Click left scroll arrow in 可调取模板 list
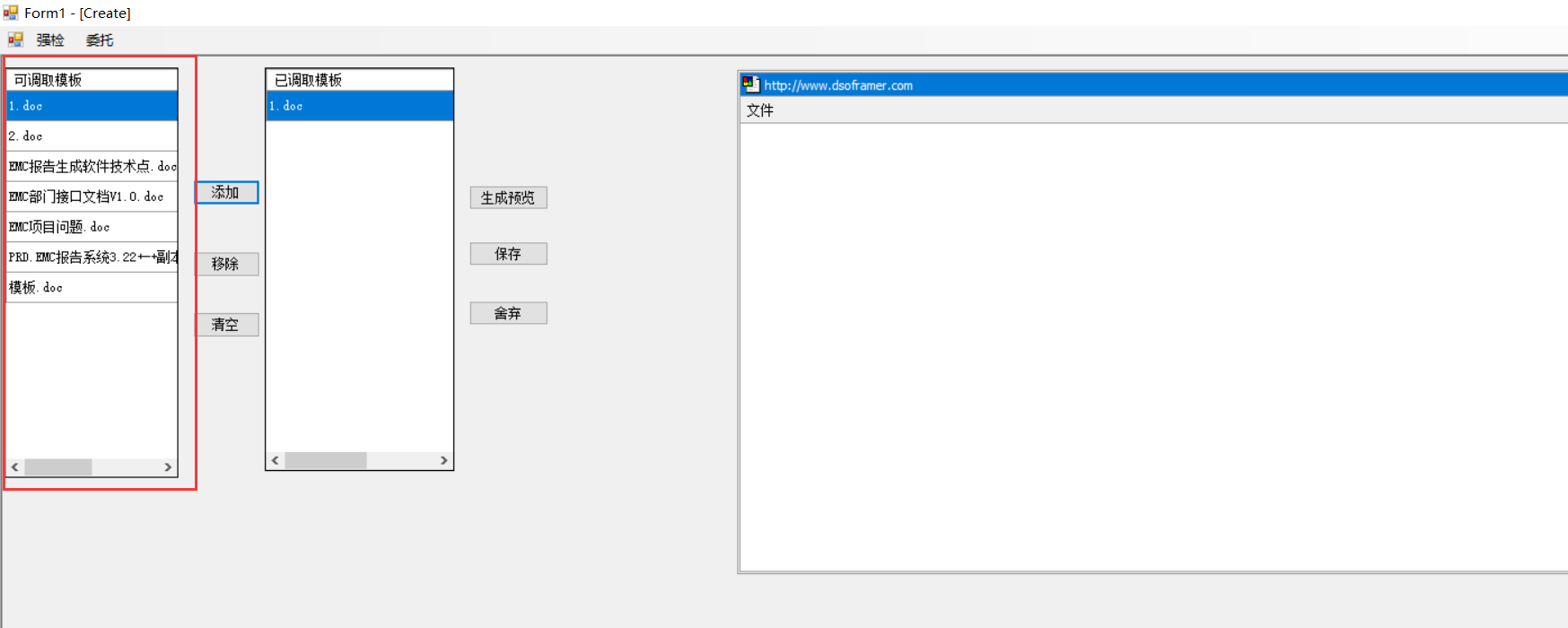Screen dimensions: 1568x628 (15, 467)
